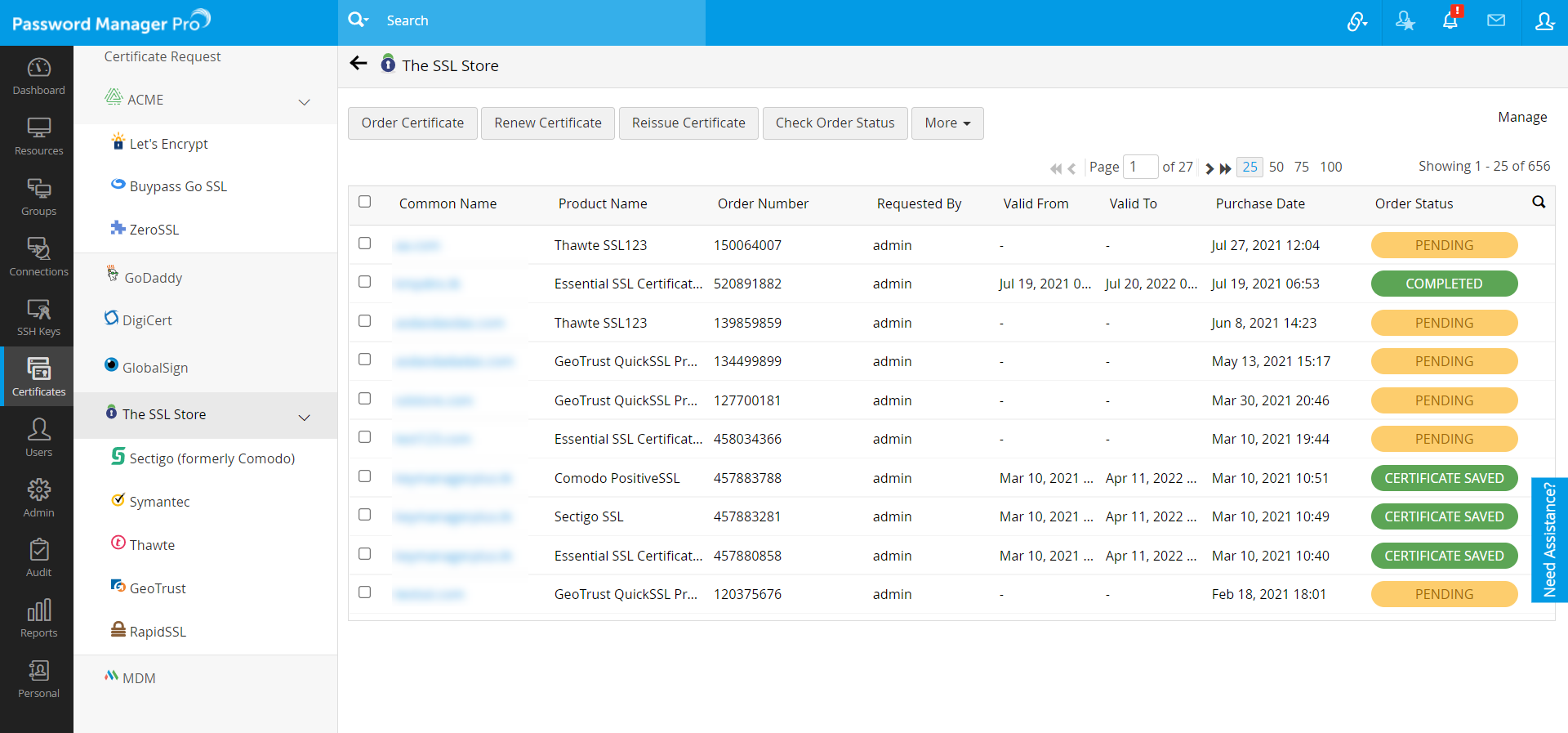Go to the Audit section
This screenshot has height=733, width=1568.
(x=38, y=558)
